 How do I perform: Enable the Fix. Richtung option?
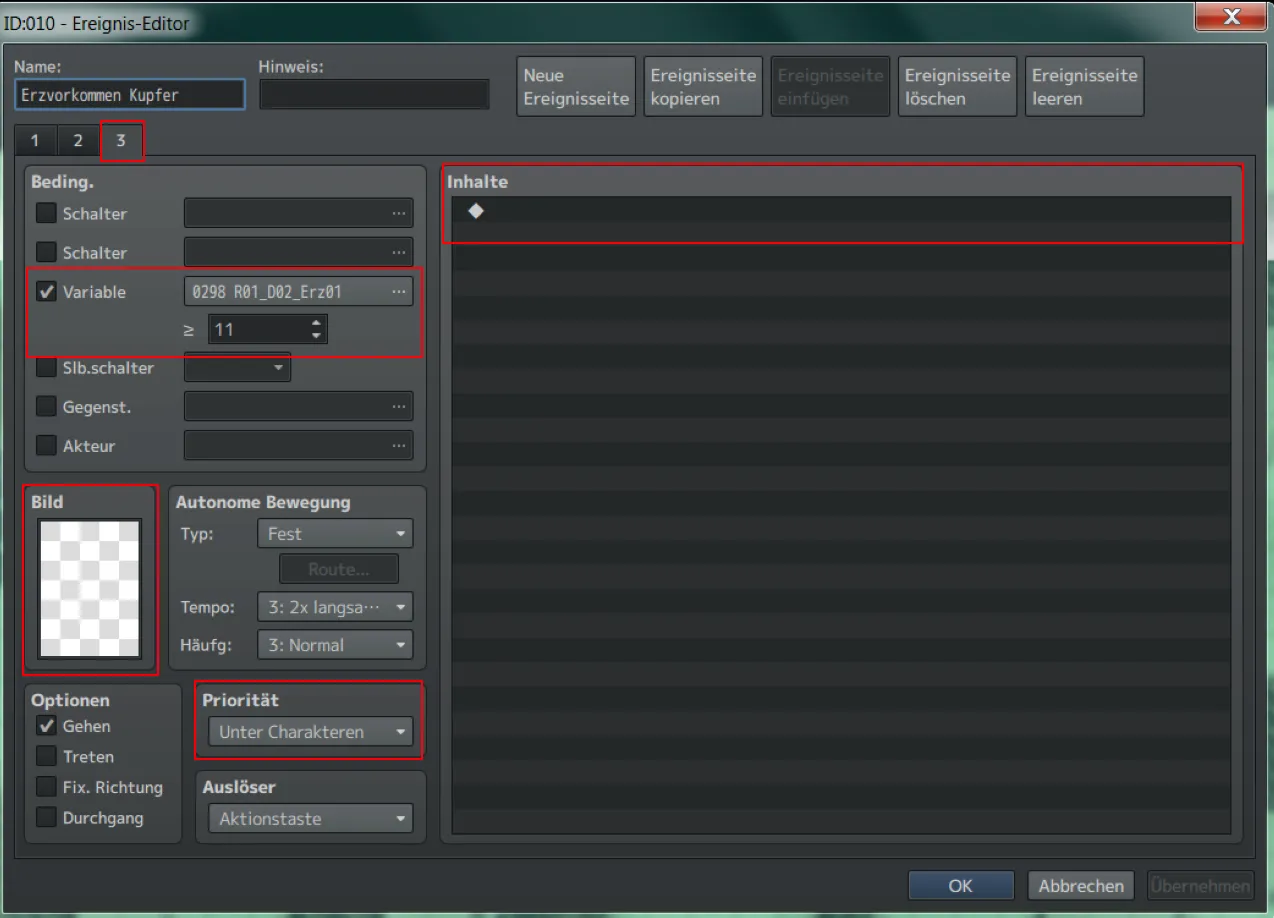click(46, 787)
